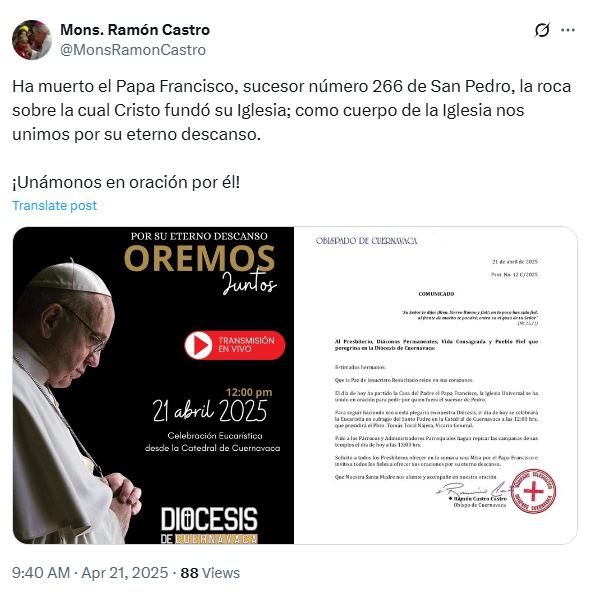The height and width of the screenshot is (592, 592).
Task: Click the "¡Unámonos en oración por él!" line
Action: (126, 182)
